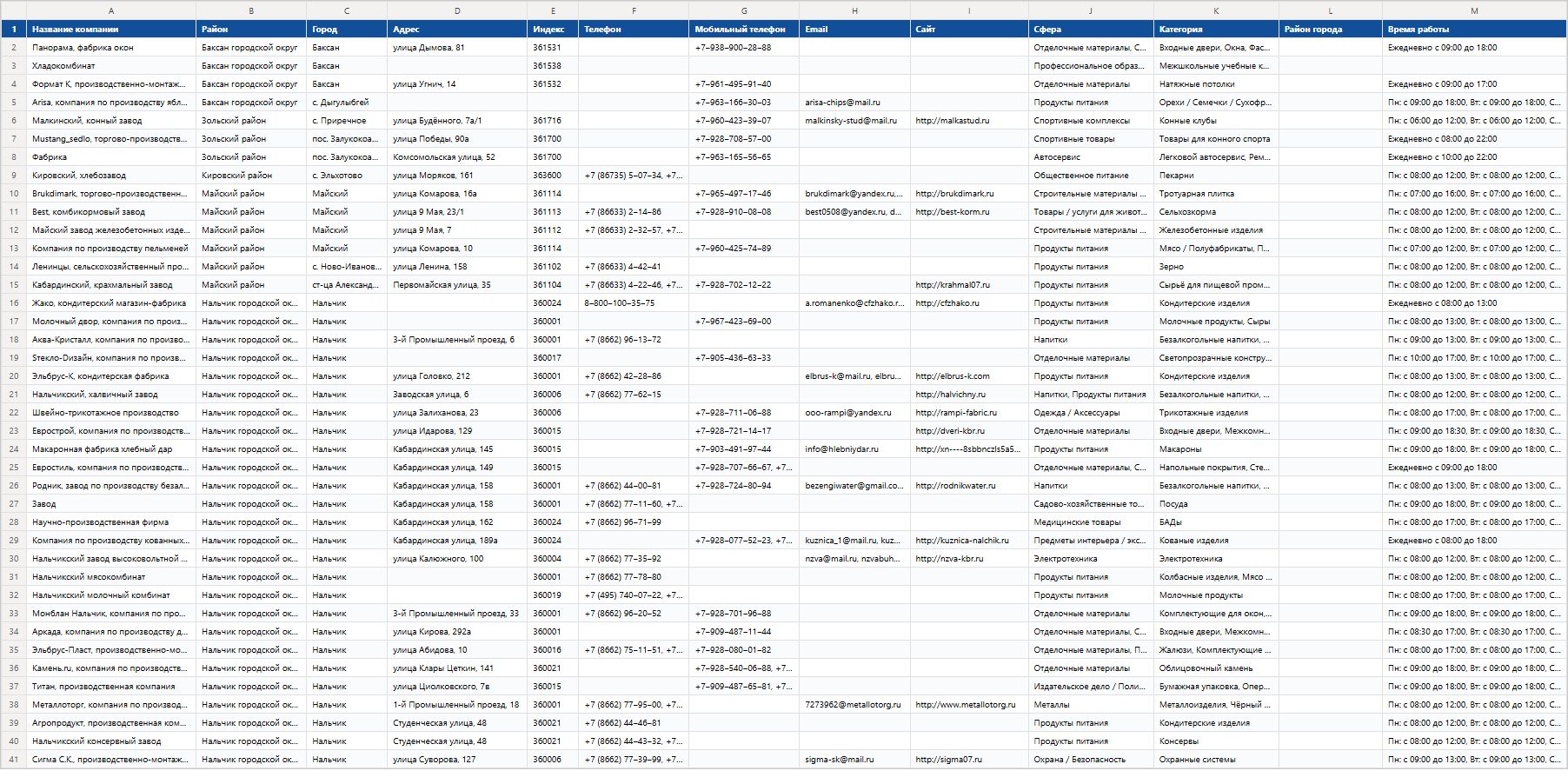Select email cell sigma-sk@mail.ru
This screenshot has width=1568, height=784.
854,759
